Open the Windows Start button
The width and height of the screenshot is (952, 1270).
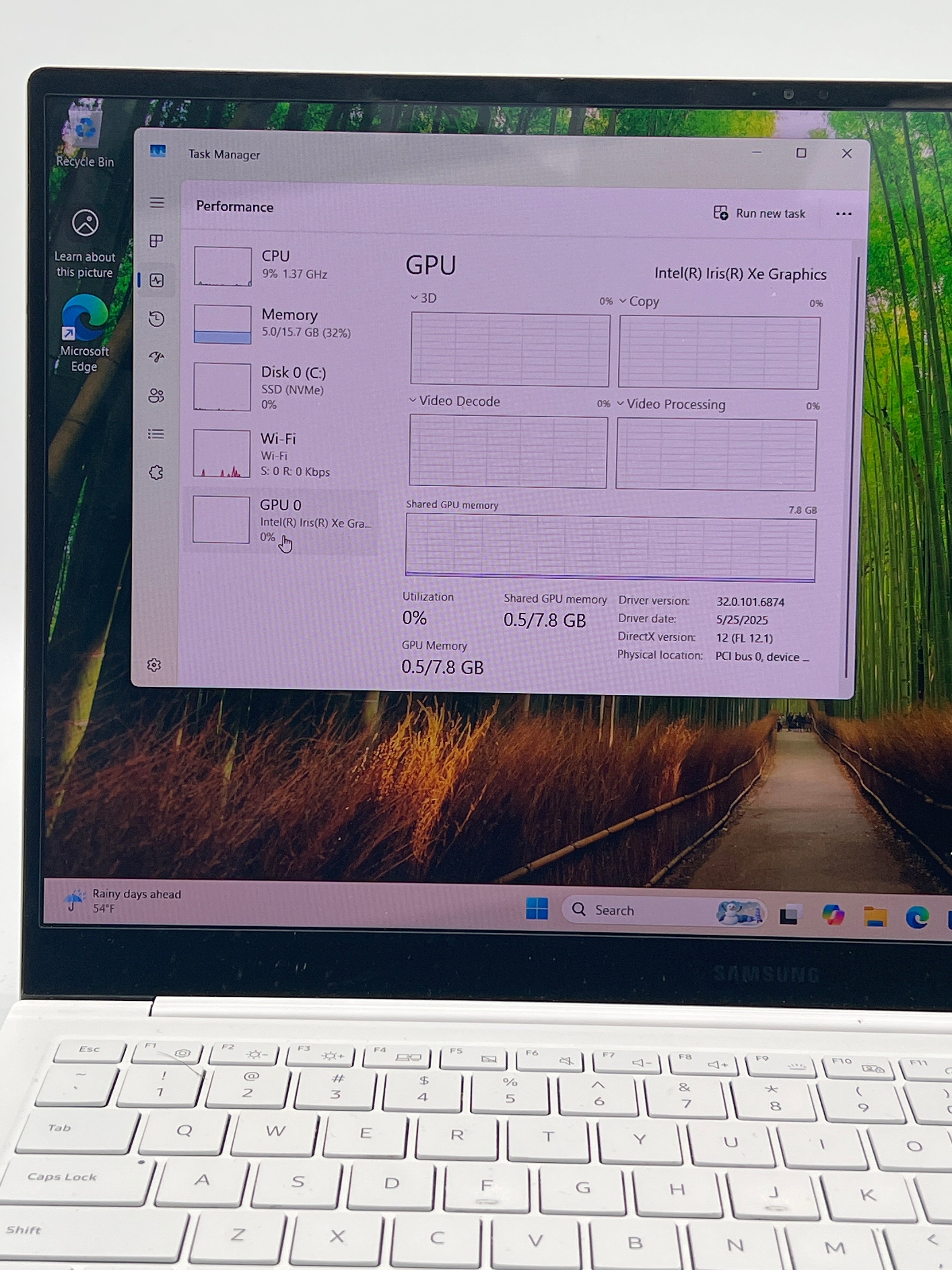536,909
